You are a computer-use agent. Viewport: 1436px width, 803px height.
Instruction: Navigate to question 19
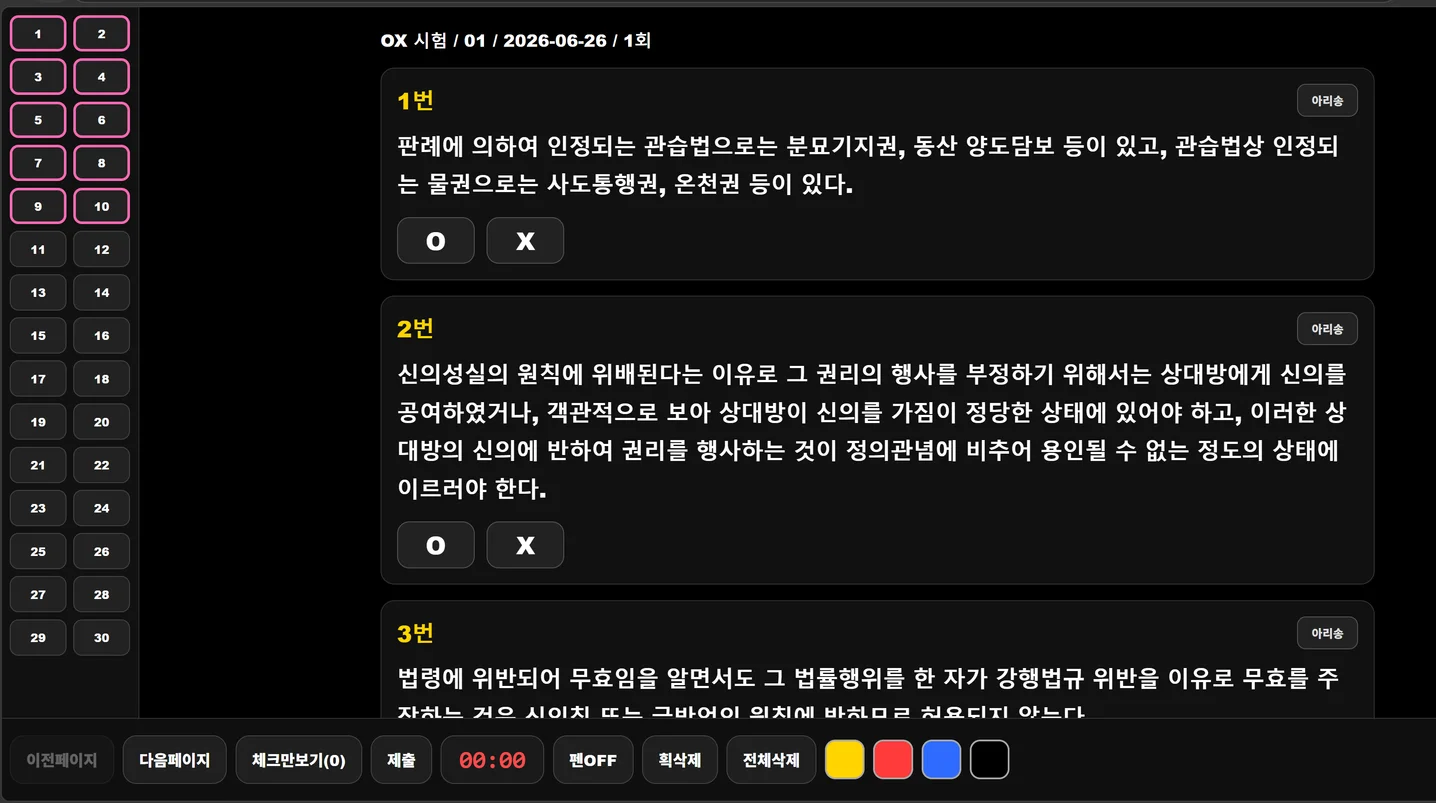tap(38, 422)
